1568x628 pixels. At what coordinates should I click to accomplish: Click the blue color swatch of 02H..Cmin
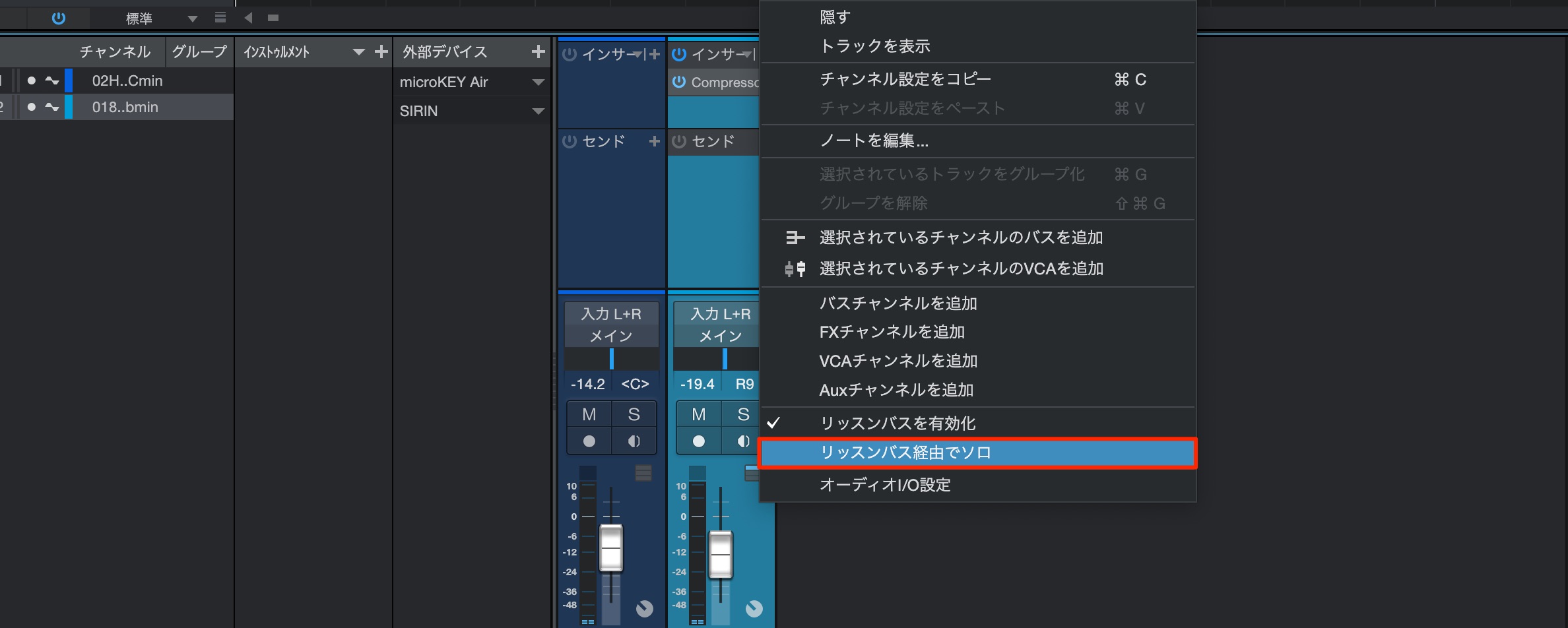[69, 80]
